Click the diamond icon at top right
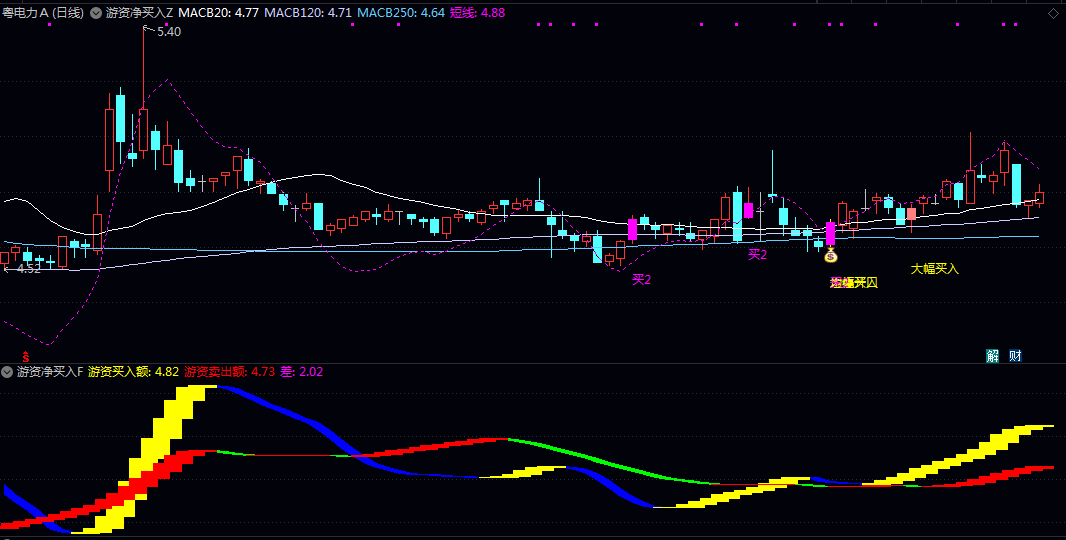 (x=1053, y=13)
